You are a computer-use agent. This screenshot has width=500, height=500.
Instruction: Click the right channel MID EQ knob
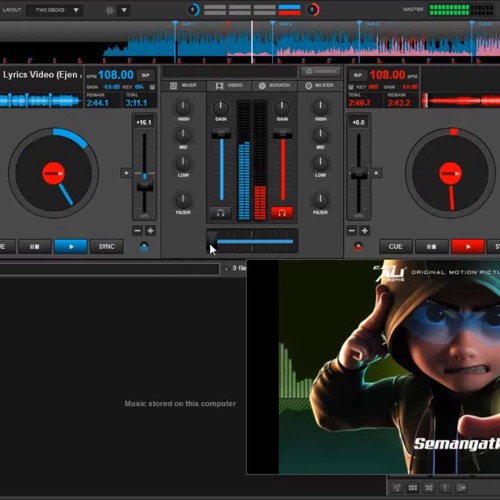(x=320, y=135)
